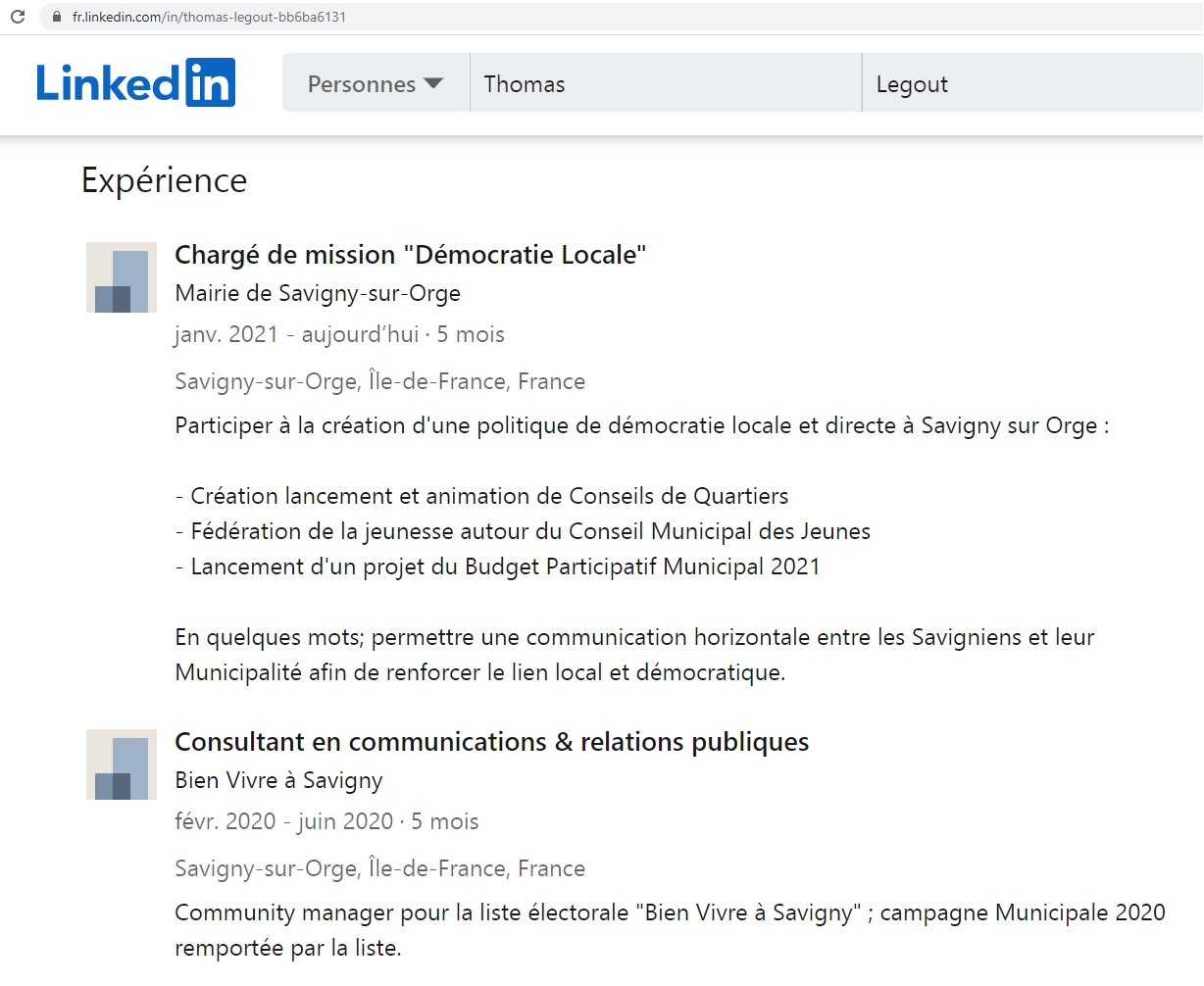Viewport: 1204px width, 986px height.
Task: Click the LinkedIn logo
Action: tap(135, 82)
